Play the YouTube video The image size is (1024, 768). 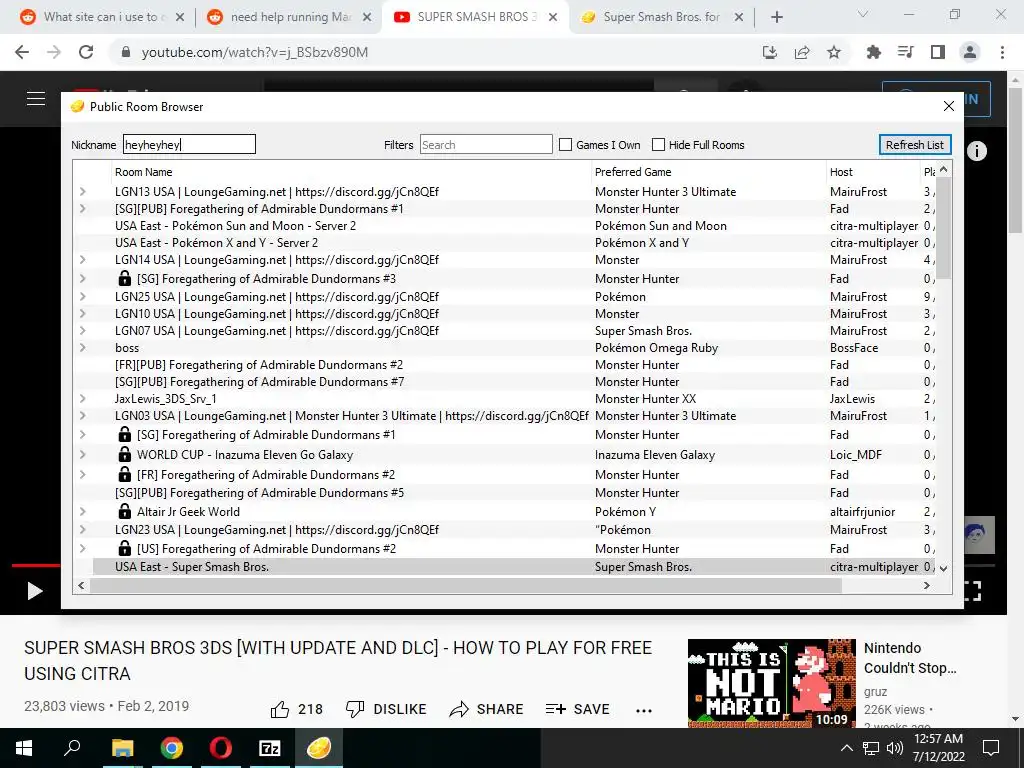[x=34, y=591]
